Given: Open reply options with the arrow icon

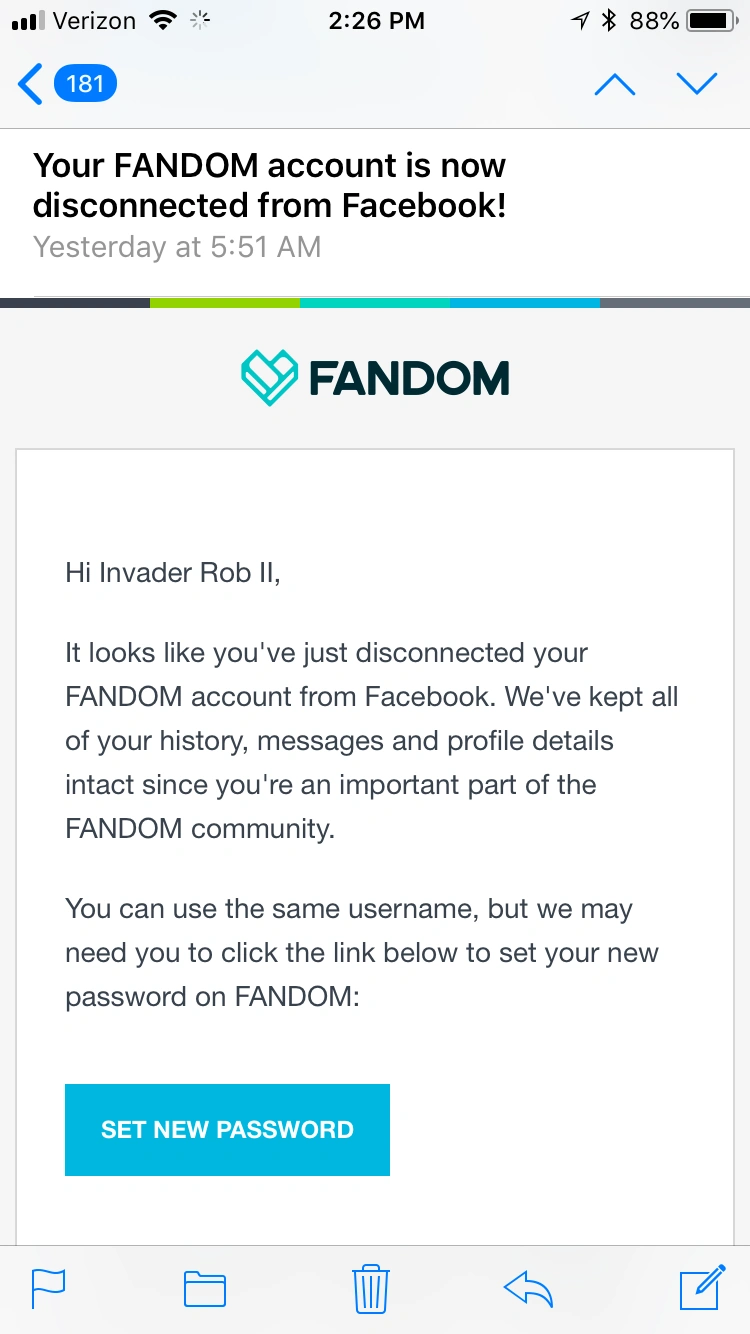Looking at the screenshot, I should tap(529, 1288).
